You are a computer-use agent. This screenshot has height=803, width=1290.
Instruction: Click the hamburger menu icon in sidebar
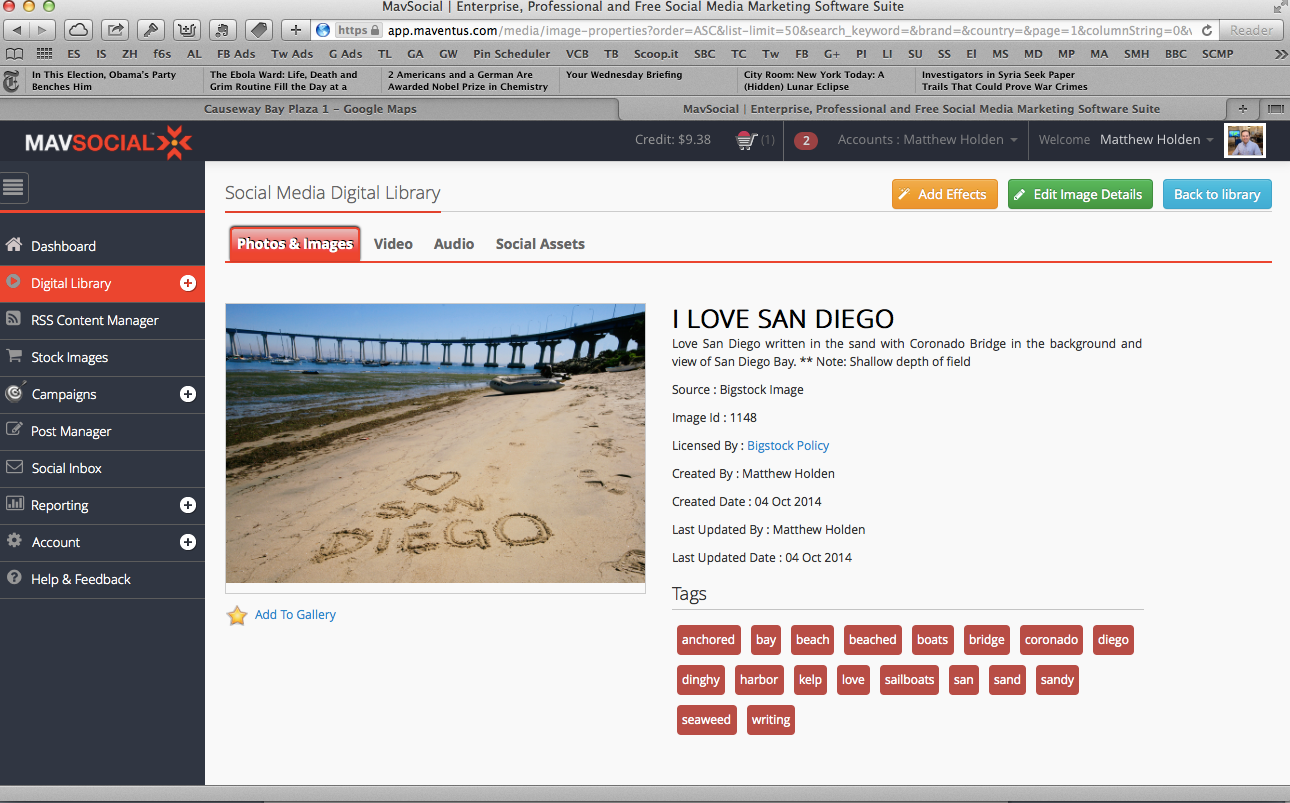click(14, 187)
